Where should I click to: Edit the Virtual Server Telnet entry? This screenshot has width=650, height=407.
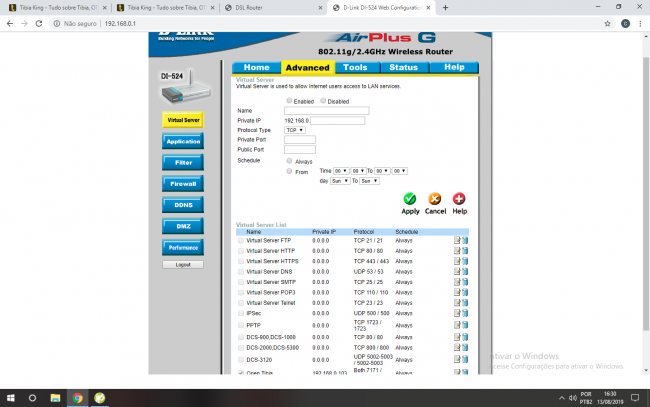[457, 303]
